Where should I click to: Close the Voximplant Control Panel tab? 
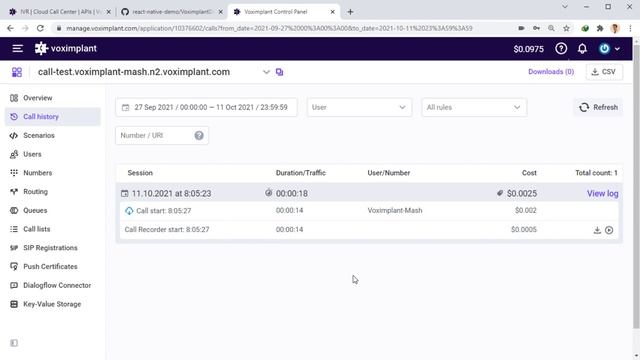333,12
